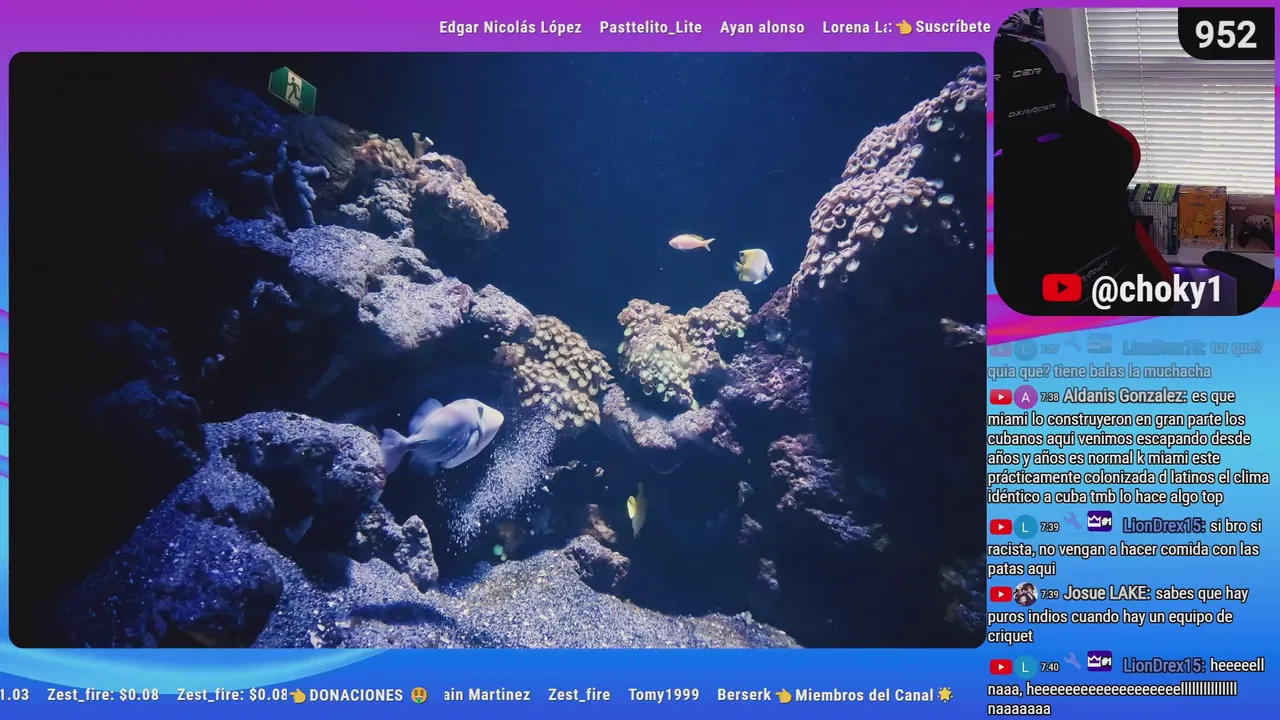This screenshot has height=720, width=1280.
Task: Click 'Pasttelito_Lite' in the top ticker
Action: tap(651, 28)
